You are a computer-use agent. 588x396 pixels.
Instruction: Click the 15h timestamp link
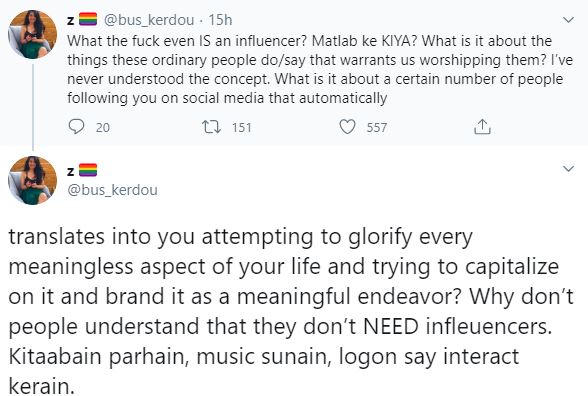(220, 20)
